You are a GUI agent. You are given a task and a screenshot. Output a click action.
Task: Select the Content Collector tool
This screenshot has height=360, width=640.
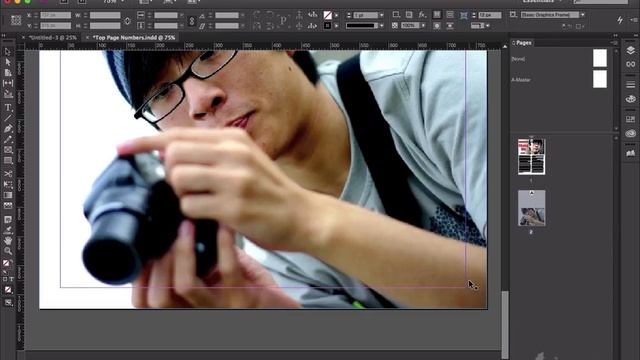tap(8, 94)
